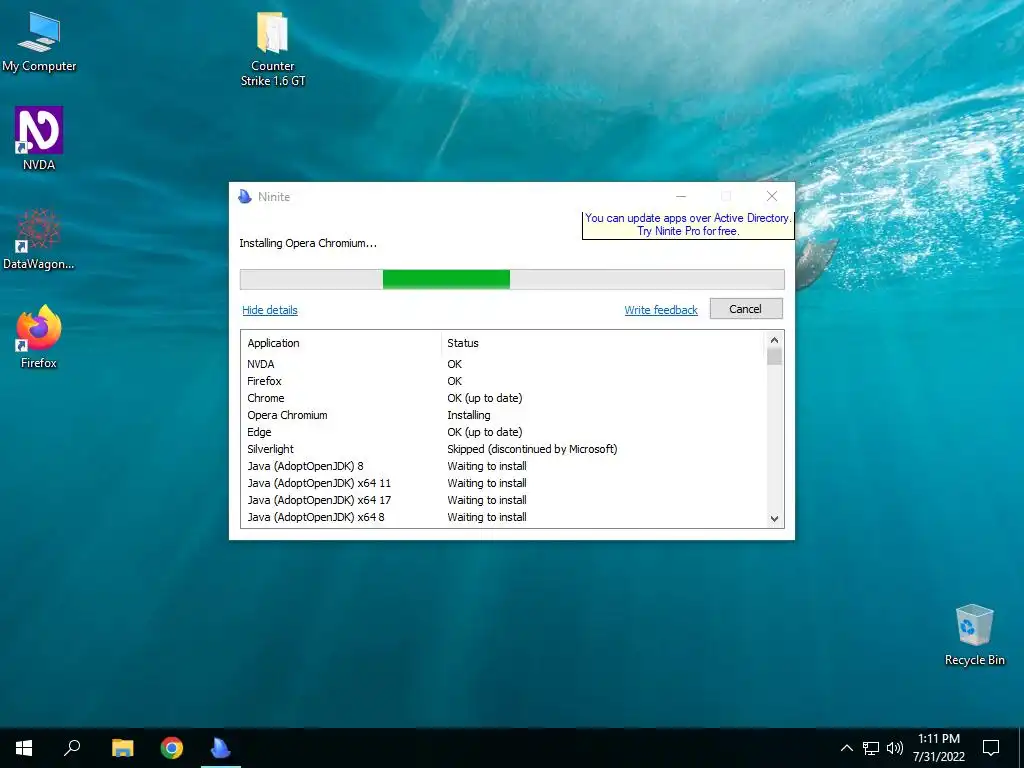
Task: Open the clock showing 1:11 PM
Action: [x=938, y=748]
